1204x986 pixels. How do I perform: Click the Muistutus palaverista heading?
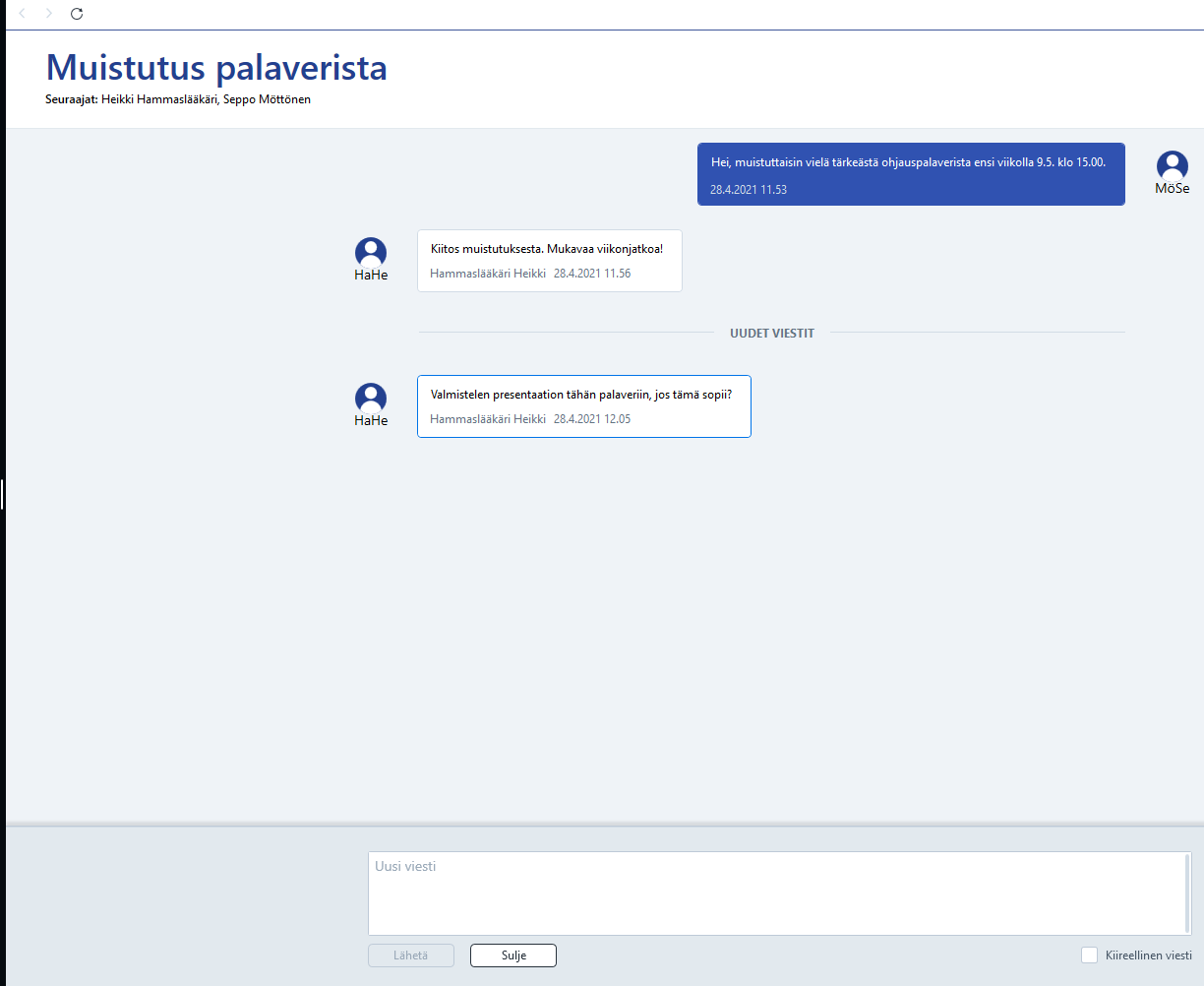pos(216,67)
